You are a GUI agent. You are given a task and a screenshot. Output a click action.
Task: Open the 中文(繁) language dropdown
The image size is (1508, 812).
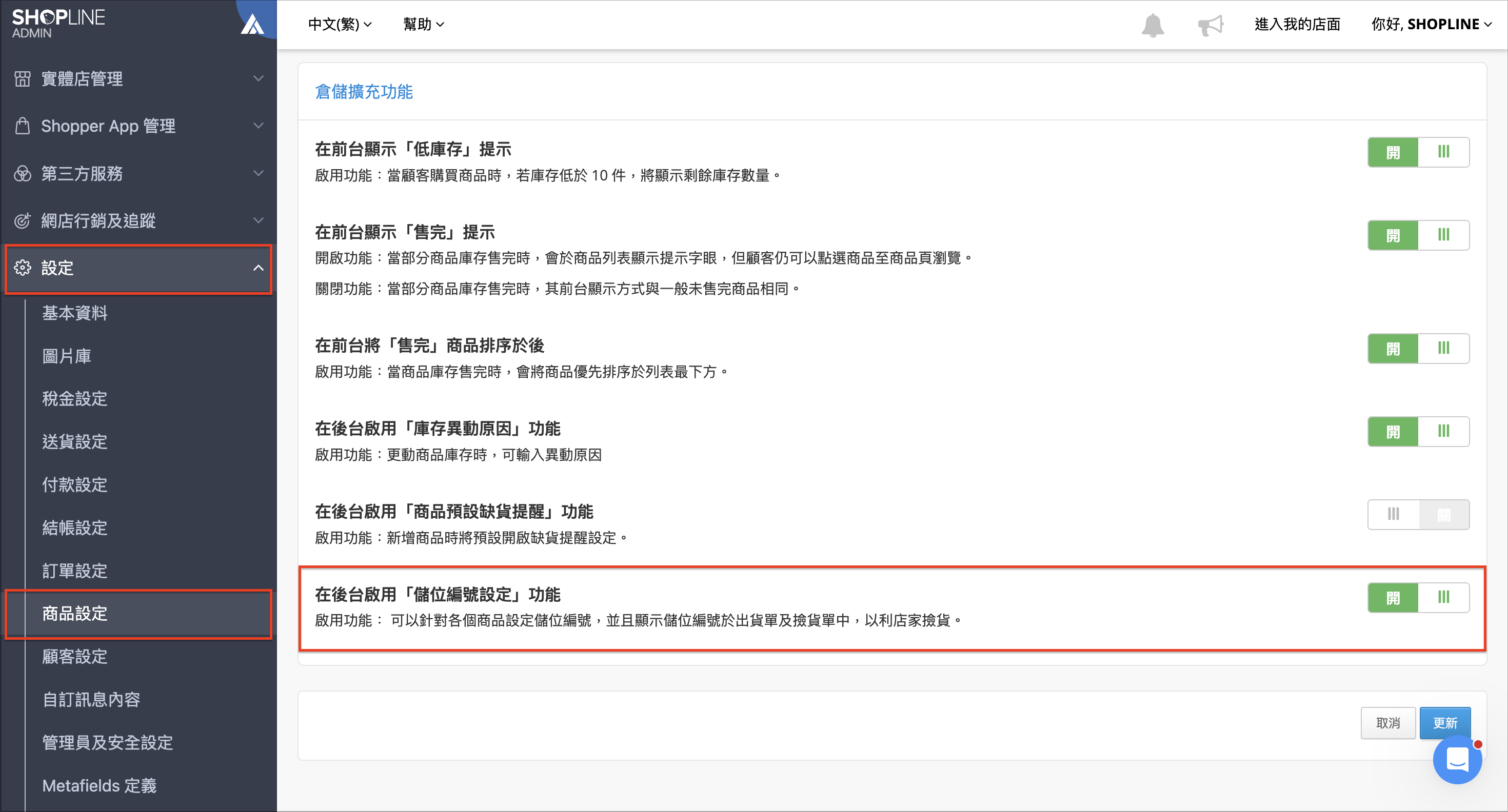(340, 25)
